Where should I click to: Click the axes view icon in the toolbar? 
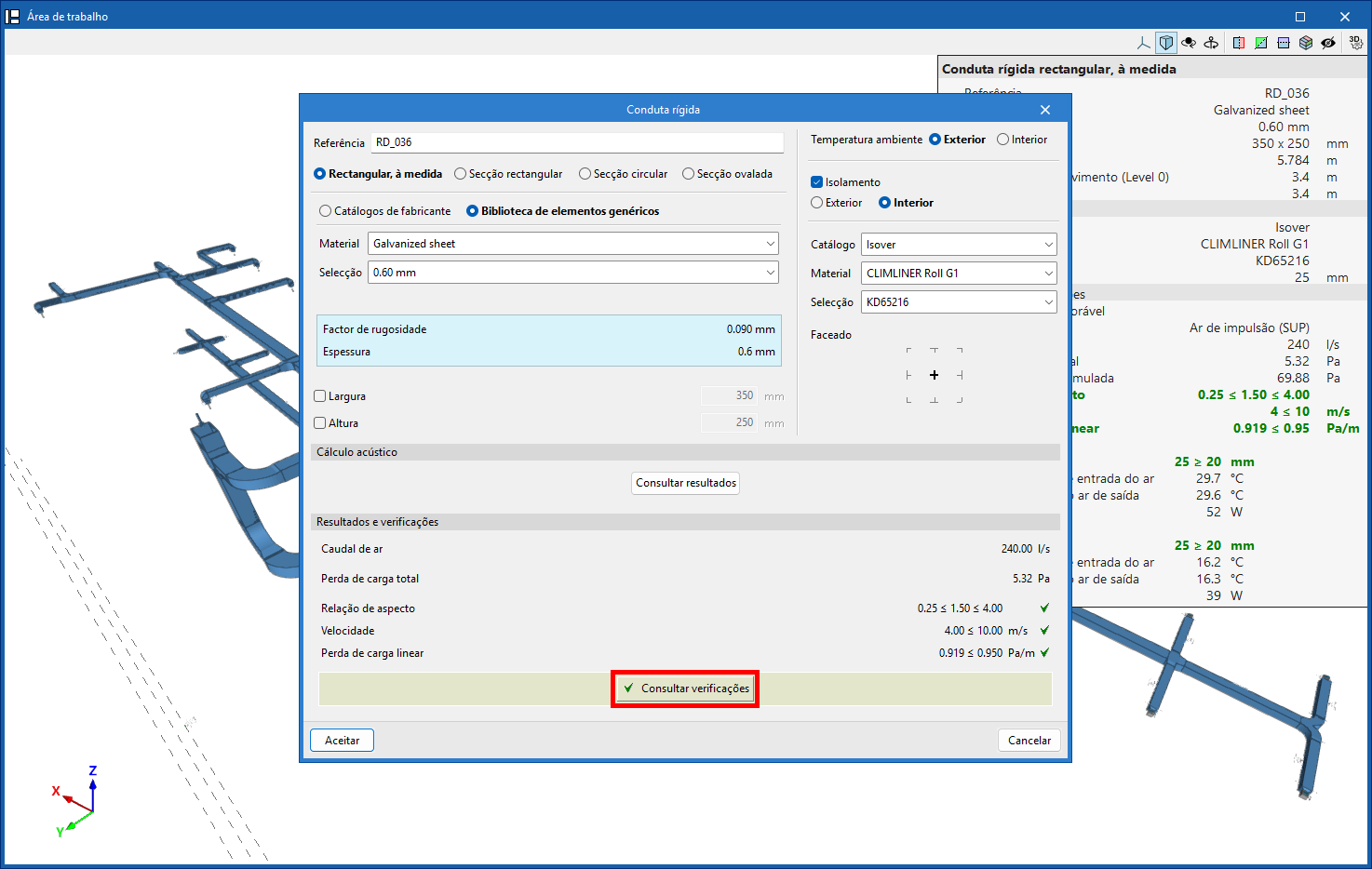[x=1144, y=43]
